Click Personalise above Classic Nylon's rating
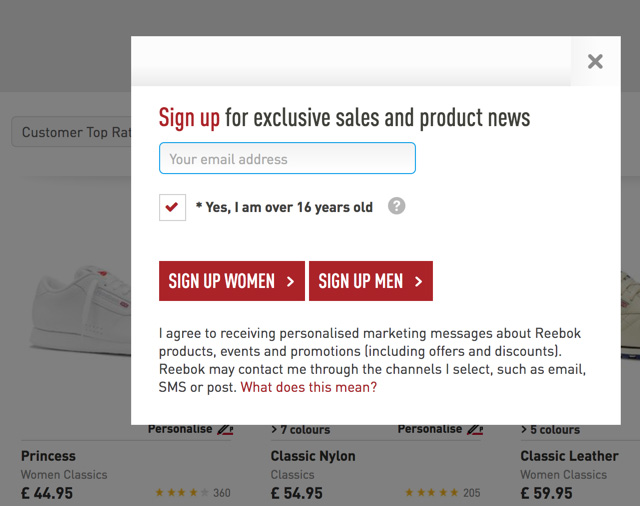640x506 pixels. [440, 429]
